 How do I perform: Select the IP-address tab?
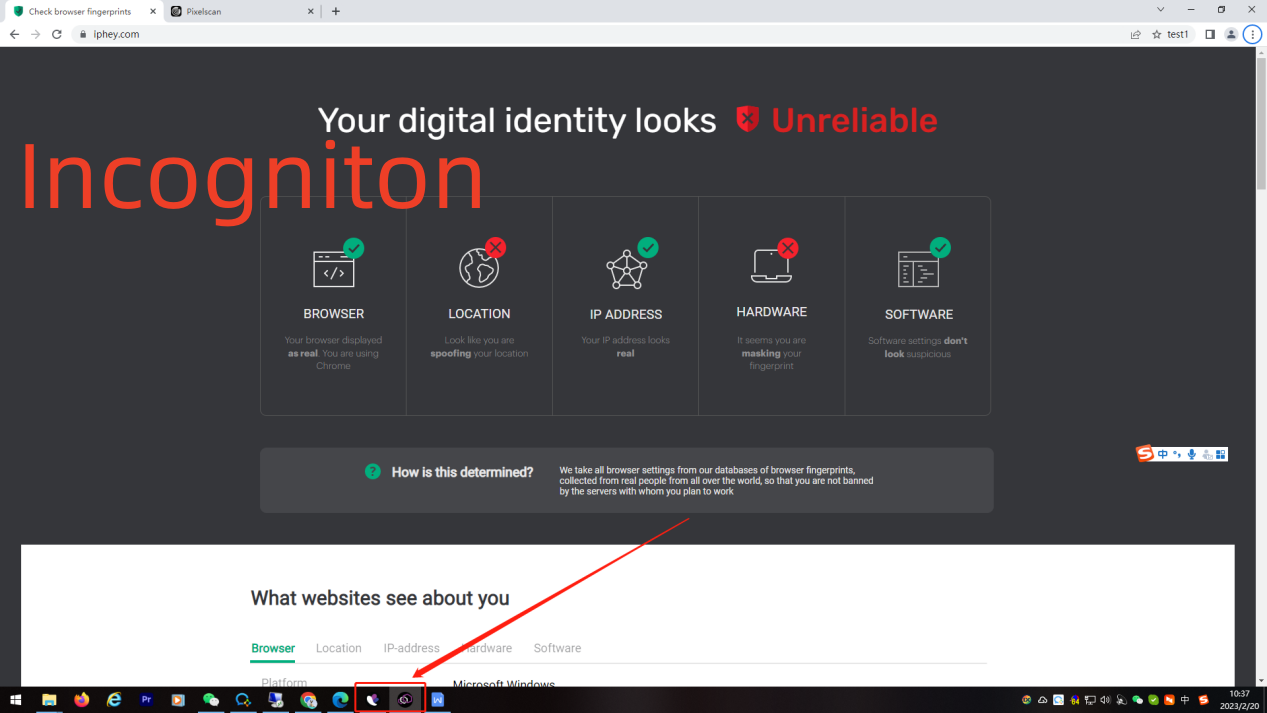[x=411, y=648]
